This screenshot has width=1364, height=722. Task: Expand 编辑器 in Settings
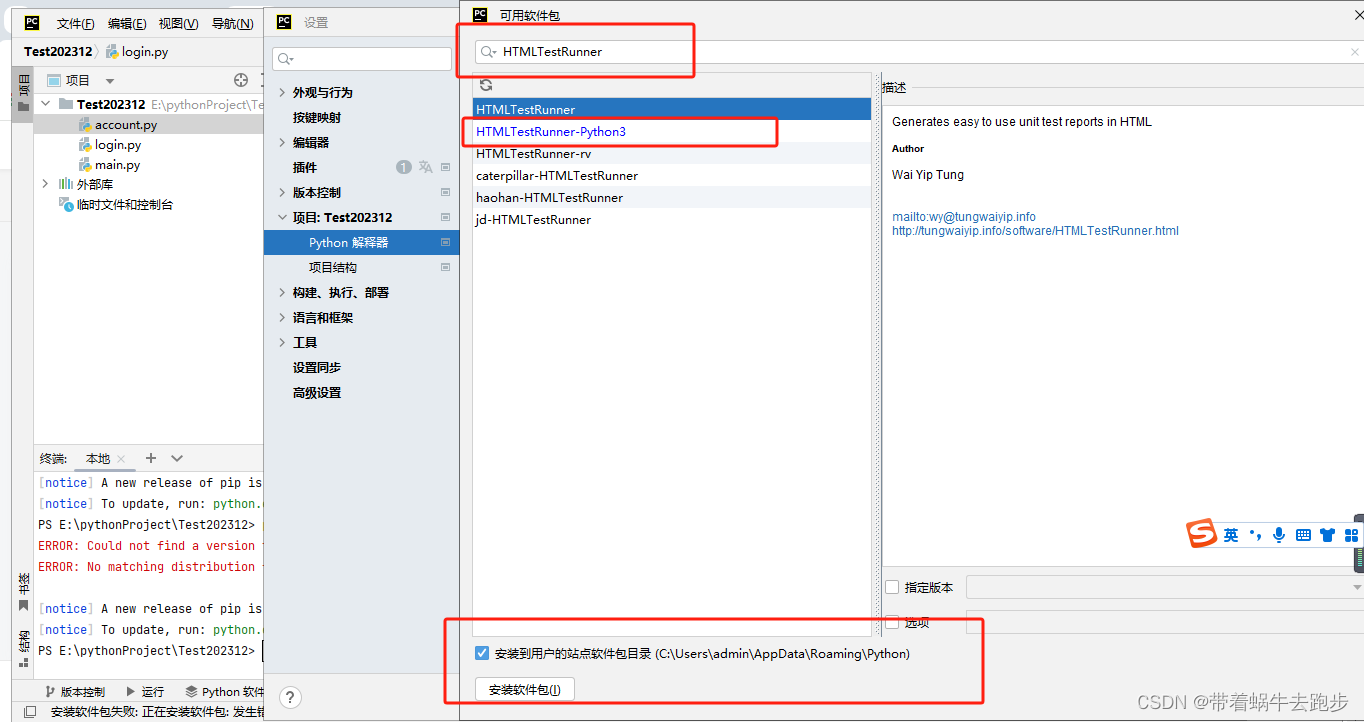(282, 142)
